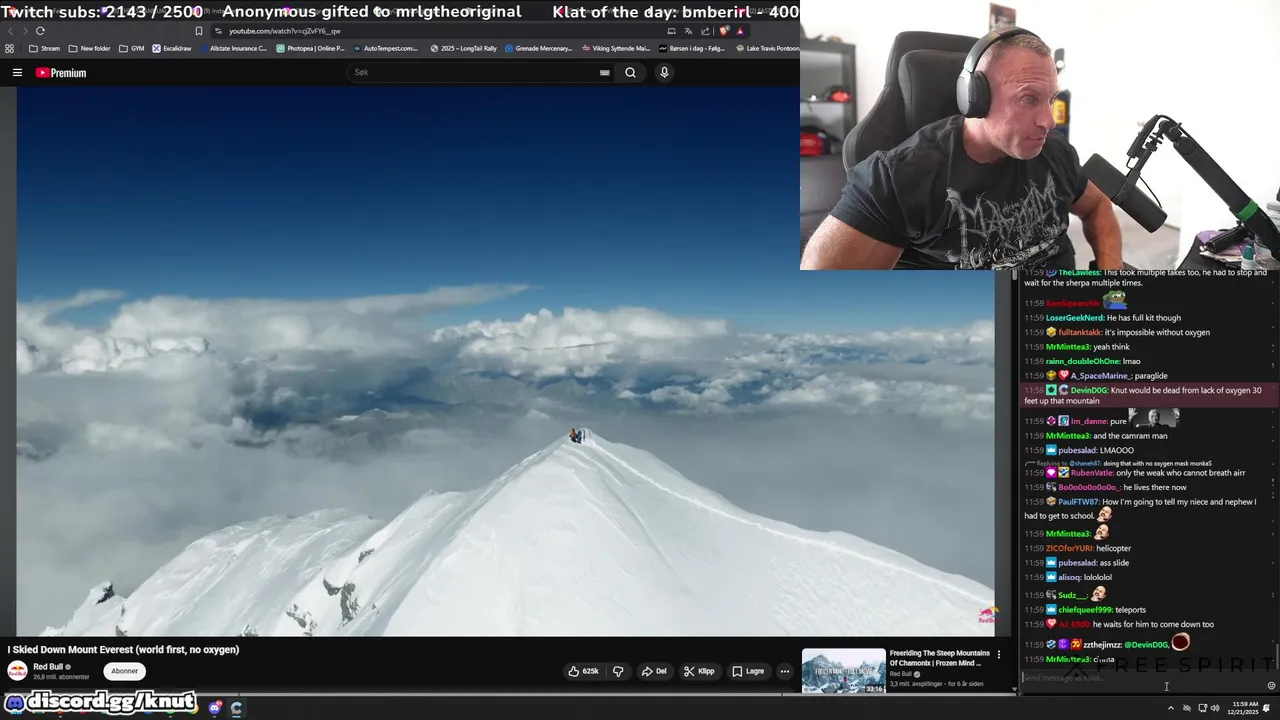
Task: Open Freeriding Chamonix recommended video thumbnail
Action: 843,671
